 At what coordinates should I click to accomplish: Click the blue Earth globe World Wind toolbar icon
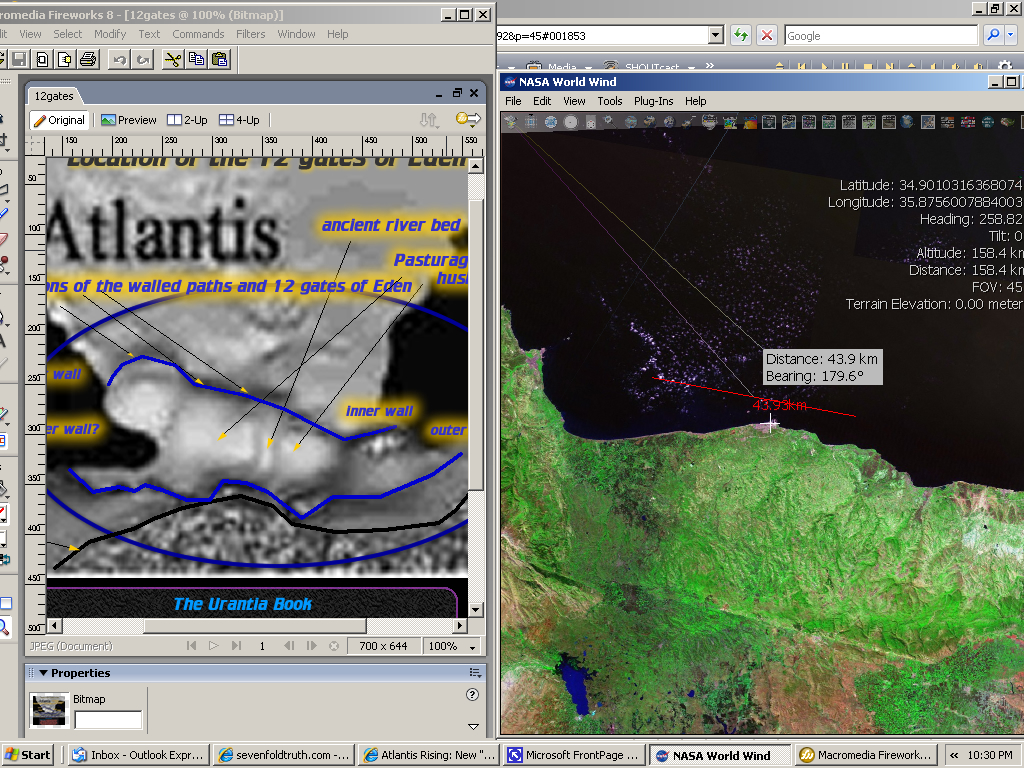907,121
